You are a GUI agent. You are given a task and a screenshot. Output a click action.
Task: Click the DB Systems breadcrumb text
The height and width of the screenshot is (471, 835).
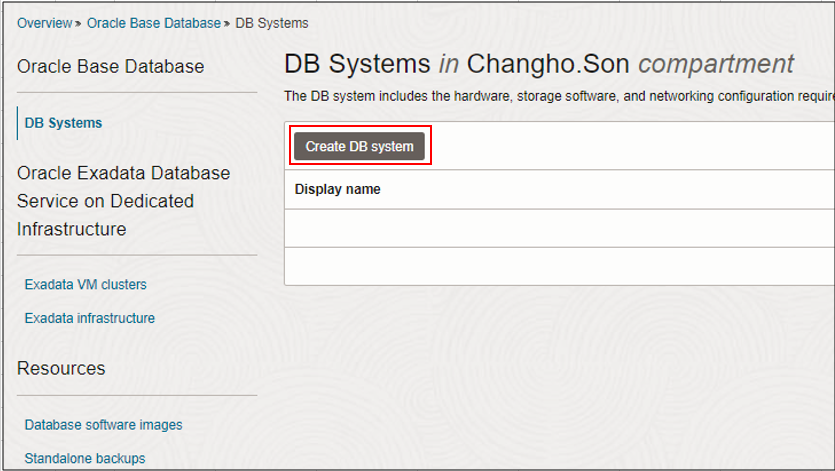point(272,23)
